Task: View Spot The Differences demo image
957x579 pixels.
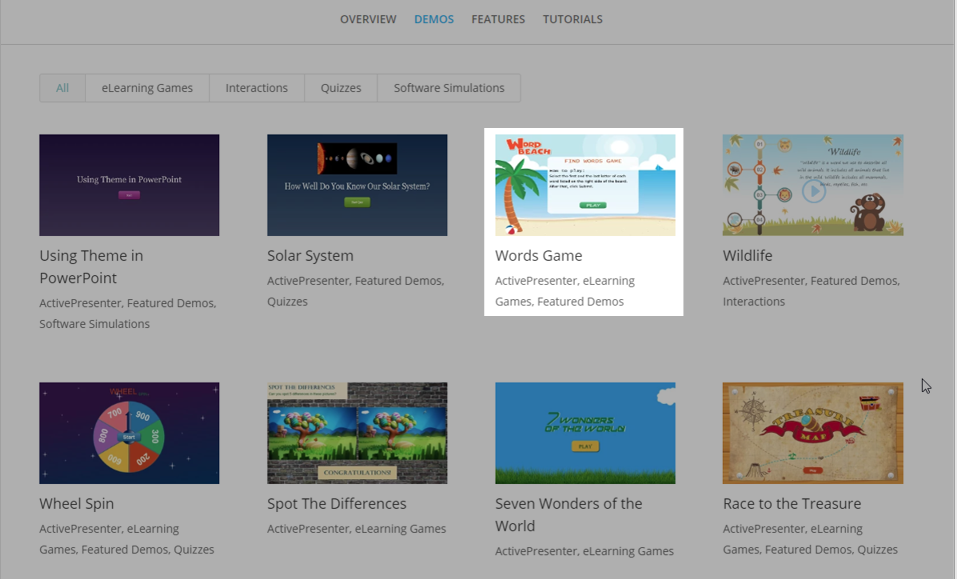Action: 357,433
